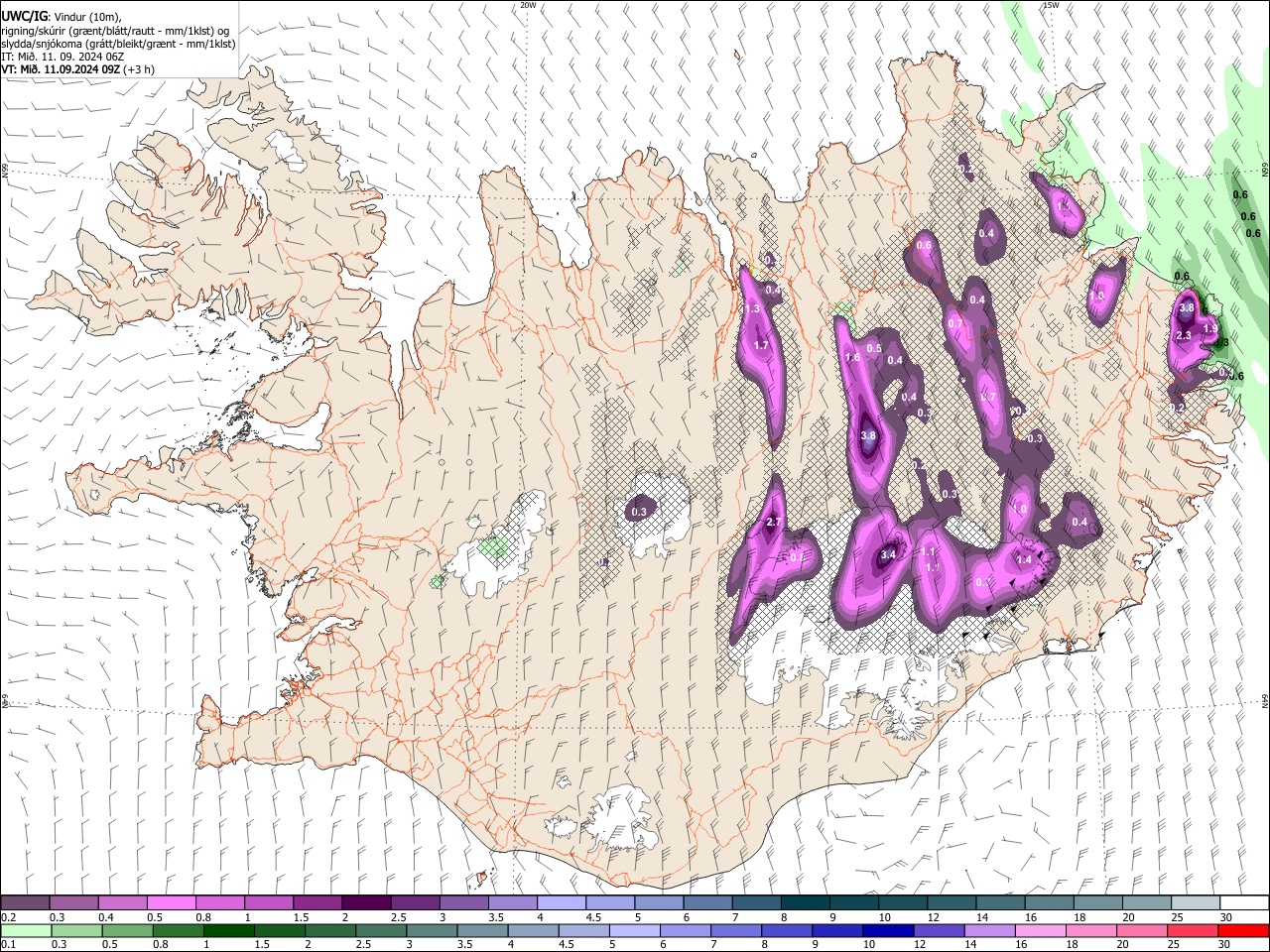Click the '2.3' value on the east coast

(1183, 336)
